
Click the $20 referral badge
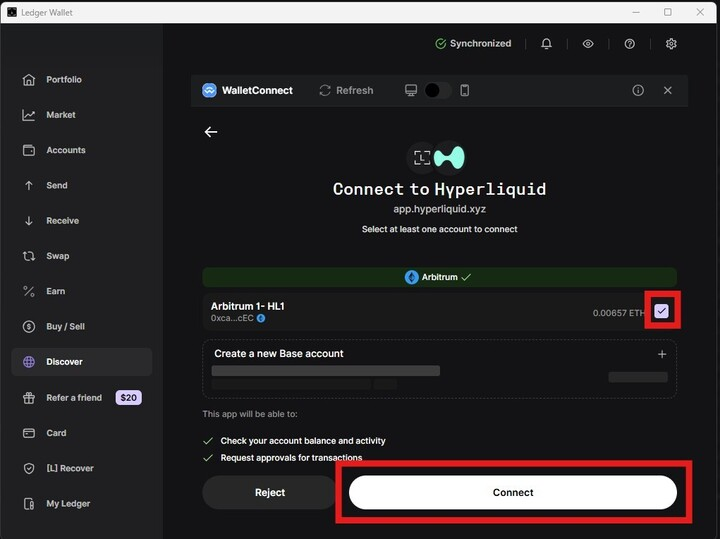click(x=129, y=398)
